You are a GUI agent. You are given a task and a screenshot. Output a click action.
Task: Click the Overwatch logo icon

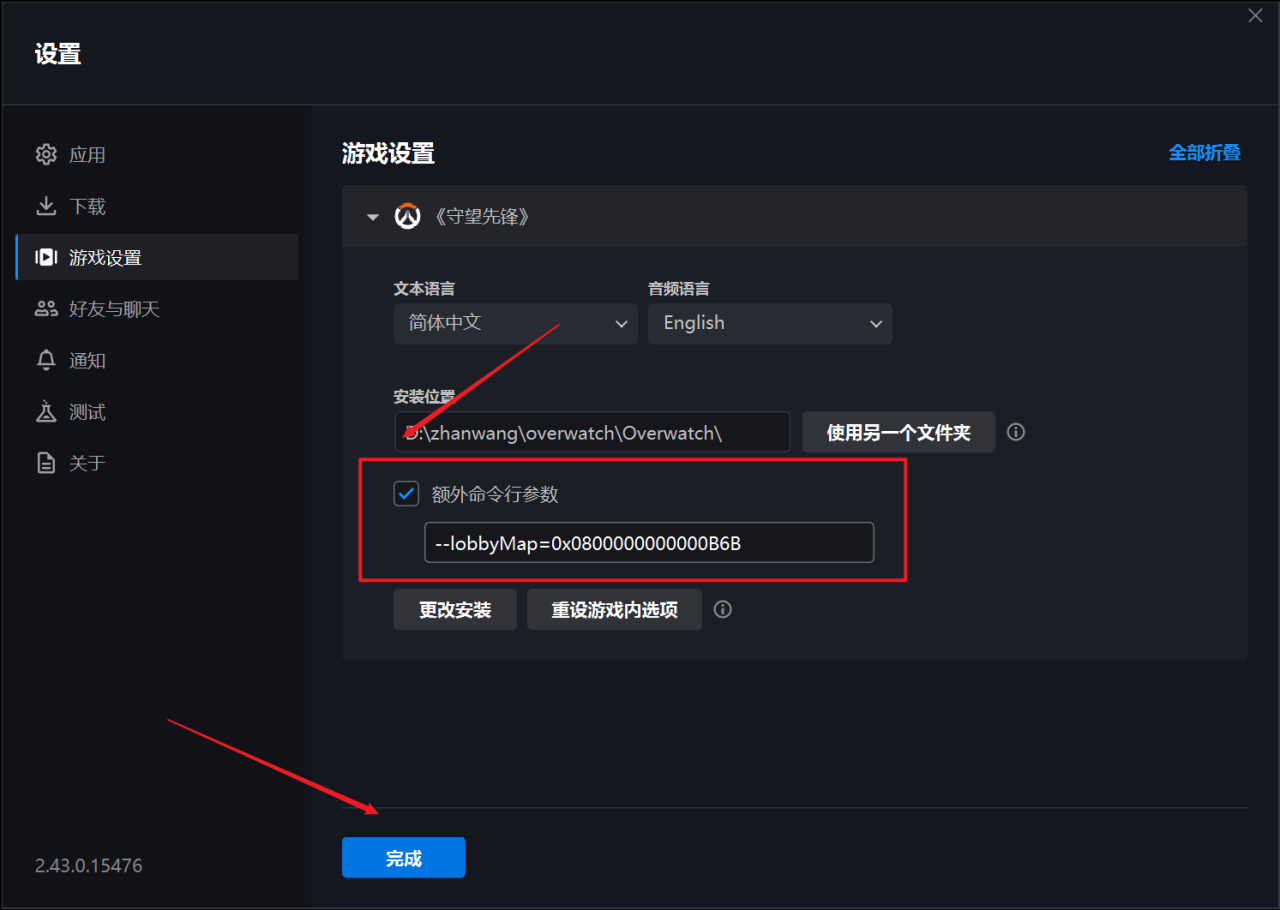407,216
